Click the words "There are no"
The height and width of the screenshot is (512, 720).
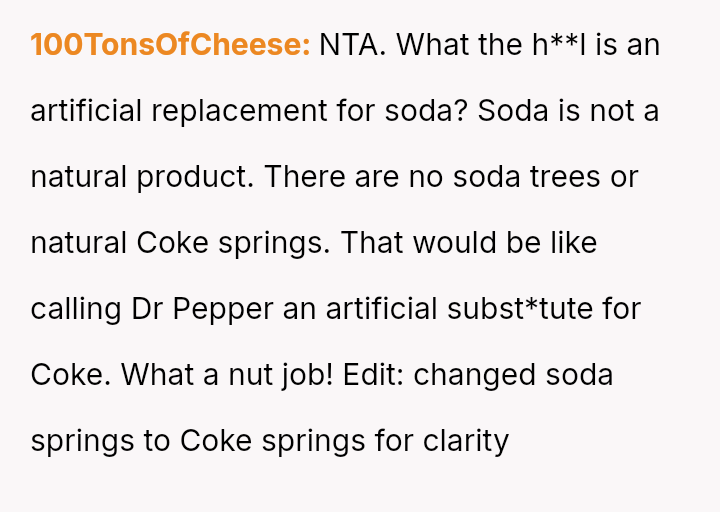[x=350, y=177]
